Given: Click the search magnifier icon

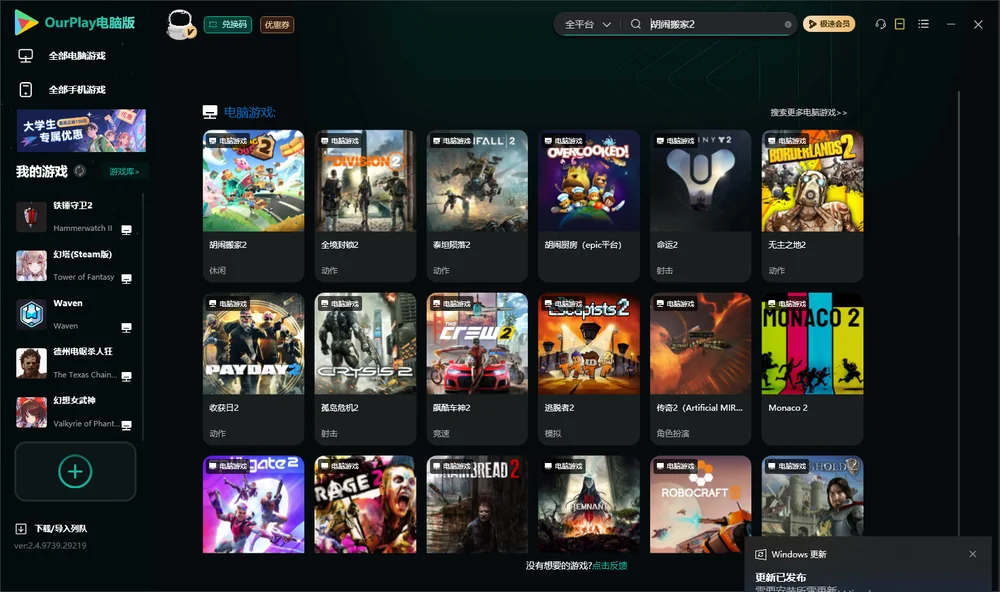Looking at the screenshot, I should point(636,24).
